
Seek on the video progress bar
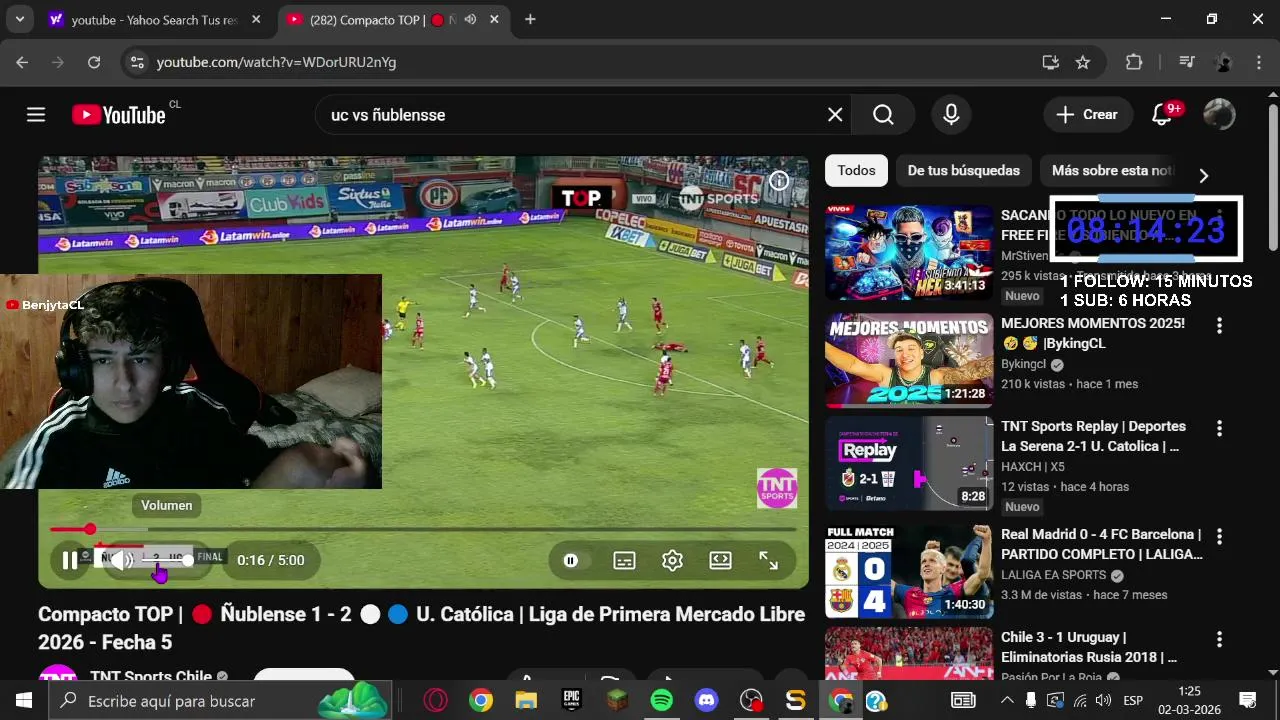pyautogui.click(x=423, y=529)
